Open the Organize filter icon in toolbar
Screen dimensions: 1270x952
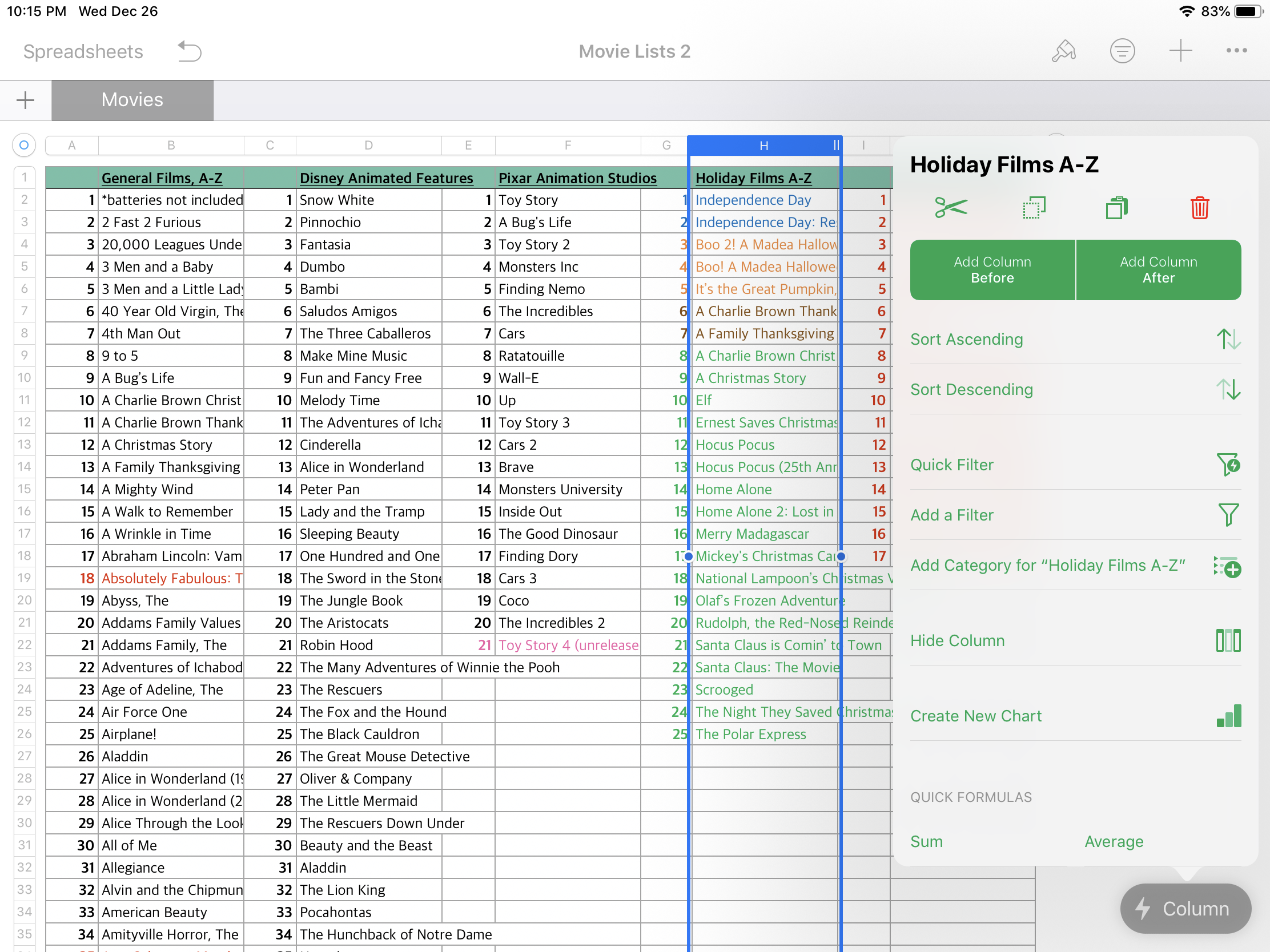1122,51
